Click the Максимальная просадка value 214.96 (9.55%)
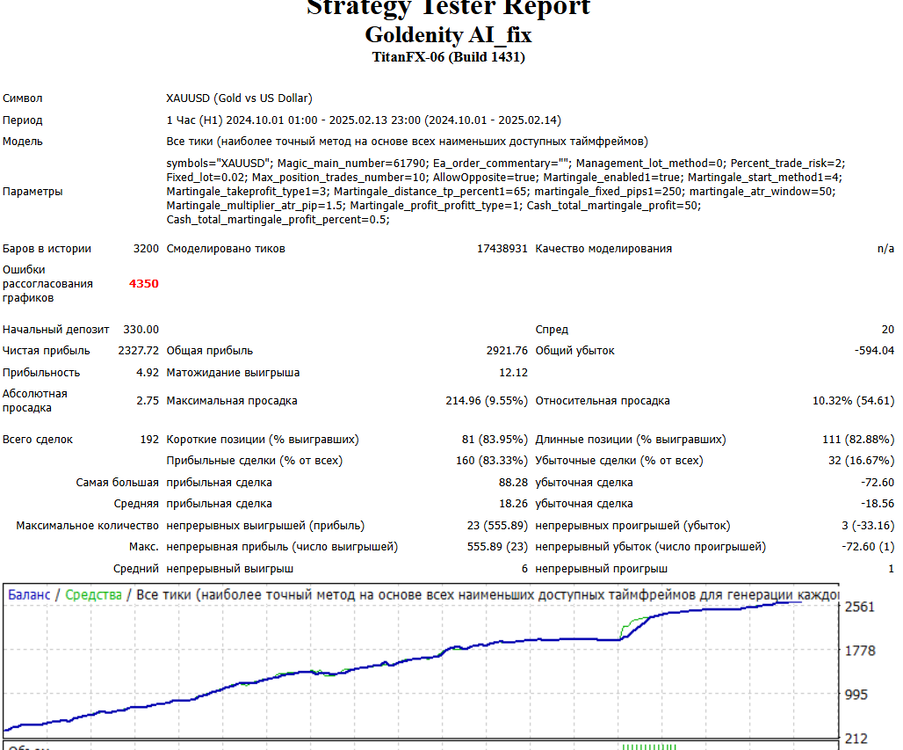The height and width of the screenshot is (750, 903). (487, 400)
